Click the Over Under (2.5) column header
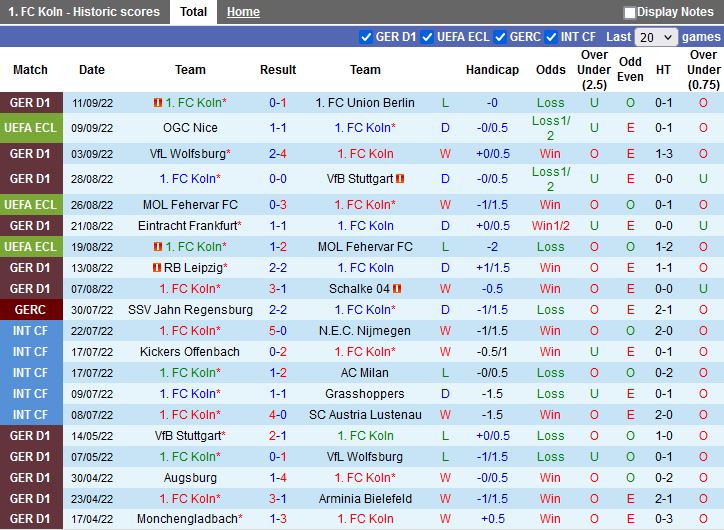Screen dimensions: 724x530 coord(594,70)
